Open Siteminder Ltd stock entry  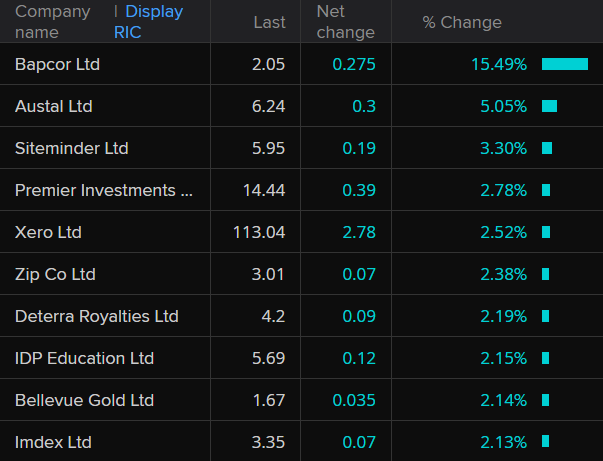pyautogui.click(x=72, y=148)
